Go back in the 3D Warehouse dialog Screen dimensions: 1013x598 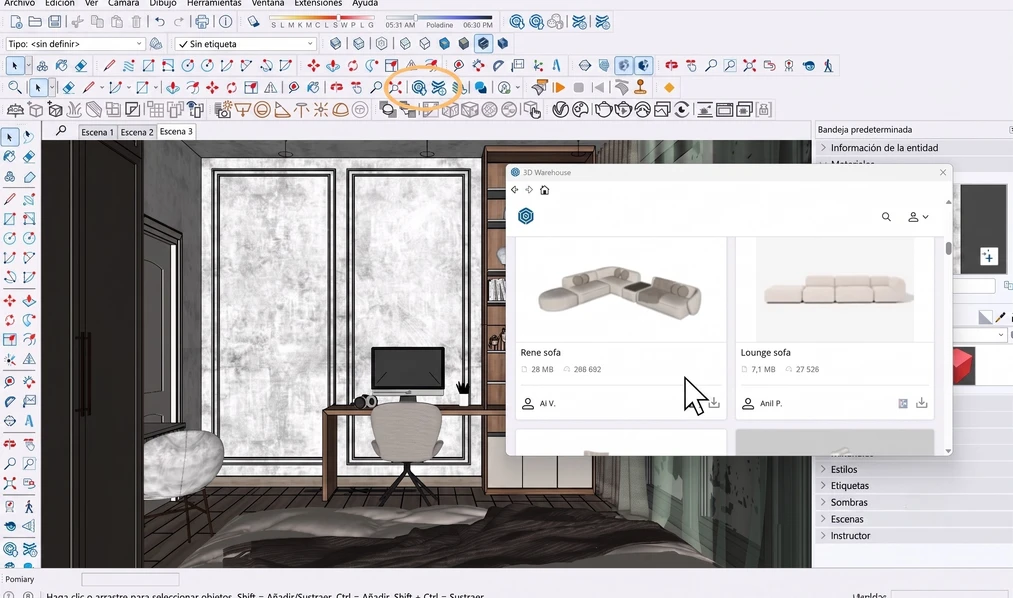tap(514, 190)
